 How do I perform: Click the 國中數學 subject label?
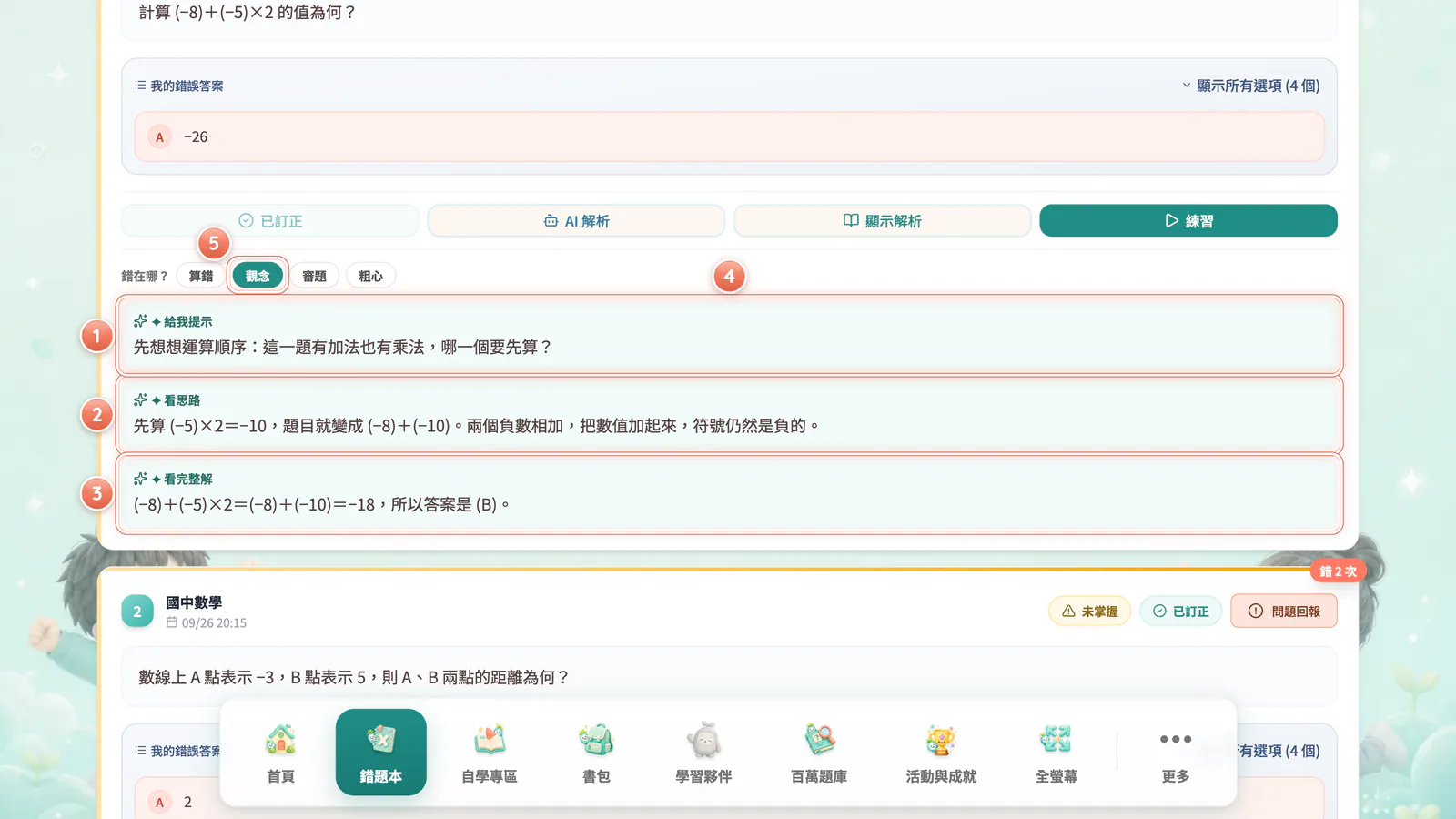point(194,602)
